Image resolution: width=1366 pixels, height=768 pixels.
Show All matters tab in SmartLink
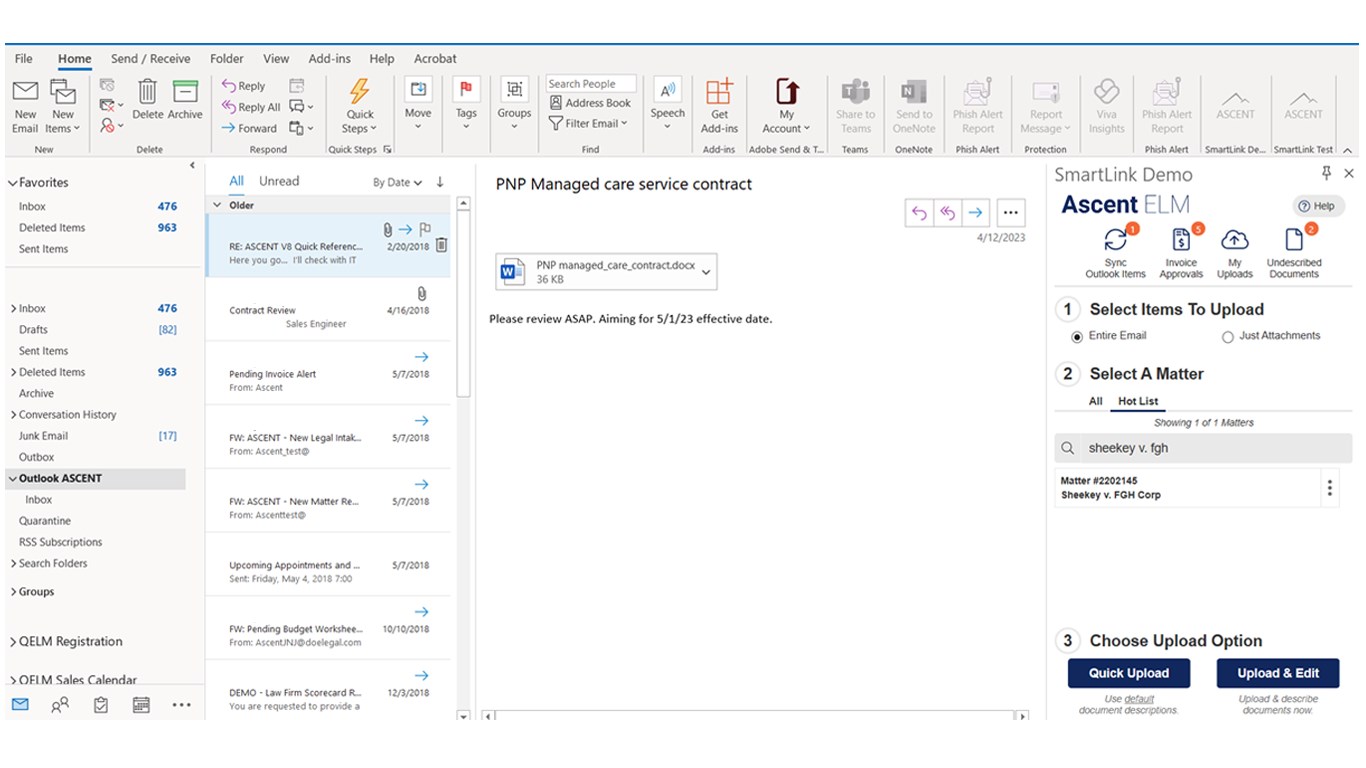point(1096,401)
